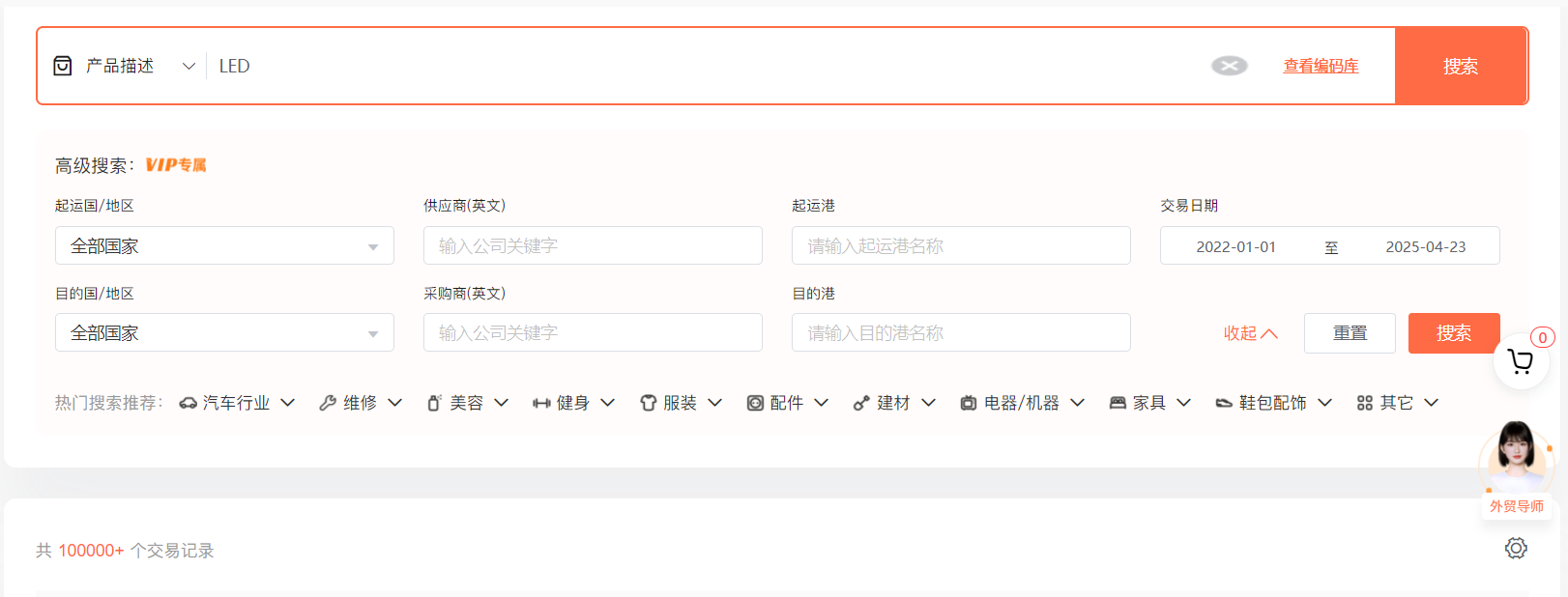Select the 维修 wrench category

coord(360,403)
